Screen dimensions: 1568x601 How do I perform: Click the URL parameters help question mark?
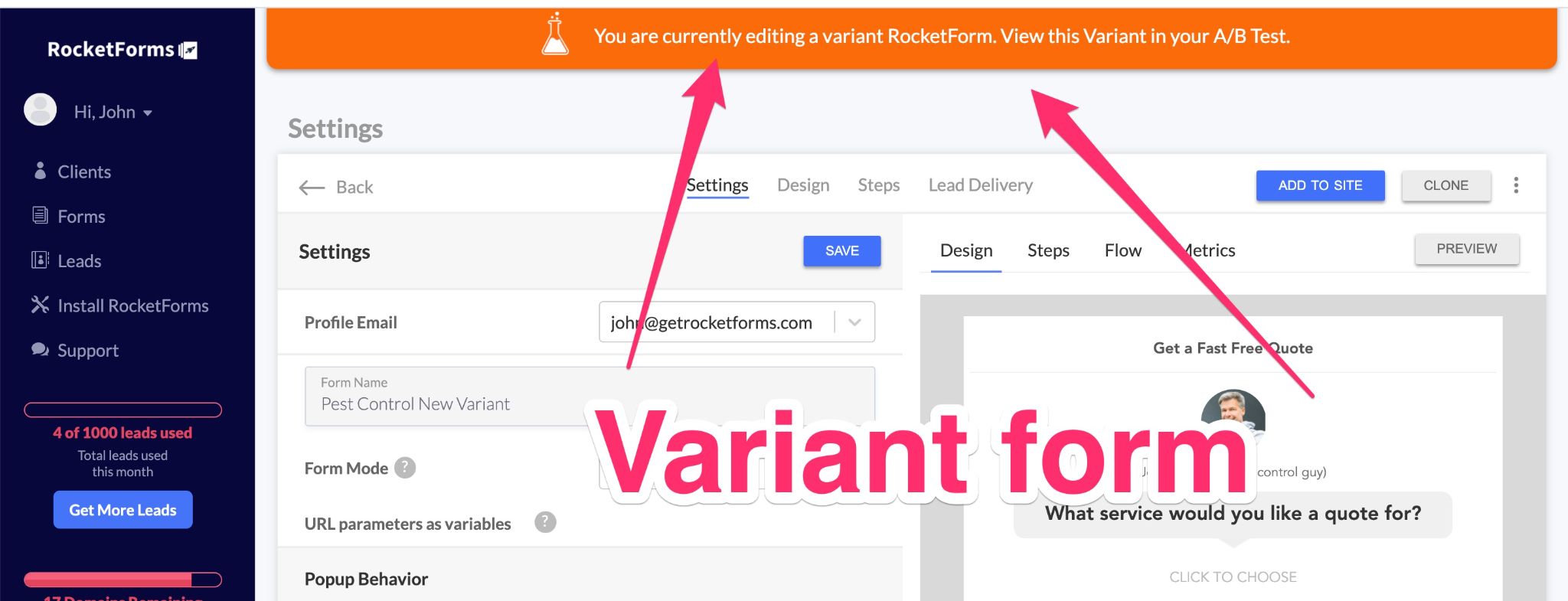[x=545, y=522]
